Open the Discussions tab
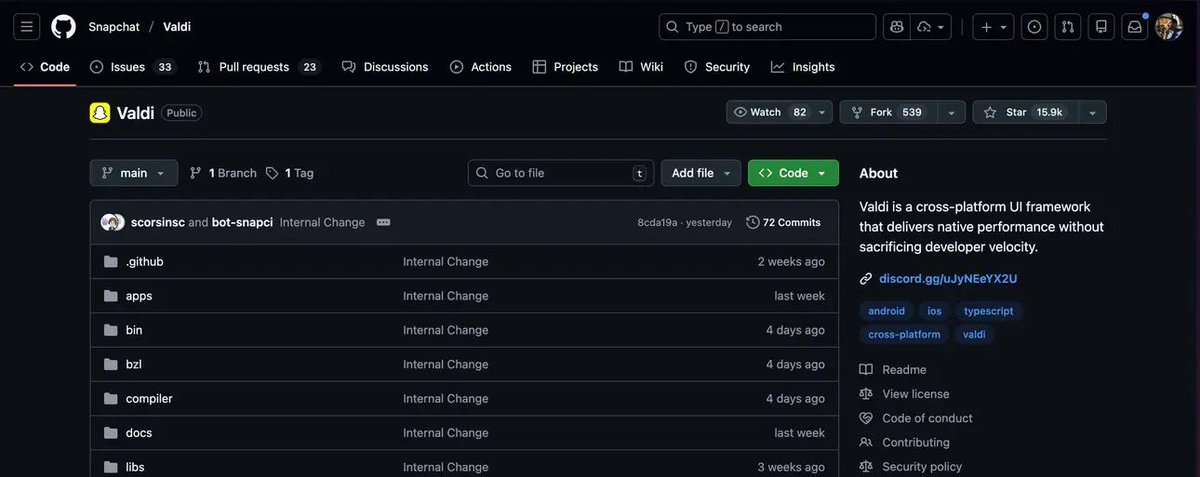 pos(385,67)
